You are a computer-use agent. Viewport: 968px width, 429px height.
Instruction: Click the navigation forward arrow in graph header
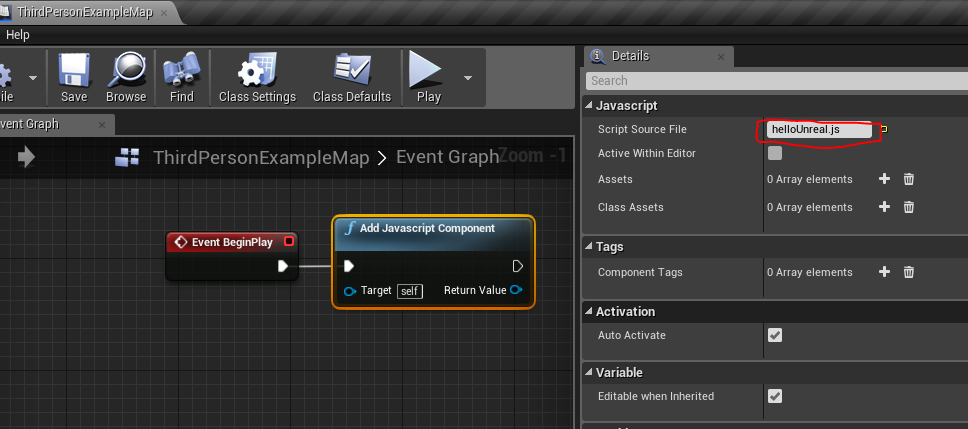tap(27, 157)
